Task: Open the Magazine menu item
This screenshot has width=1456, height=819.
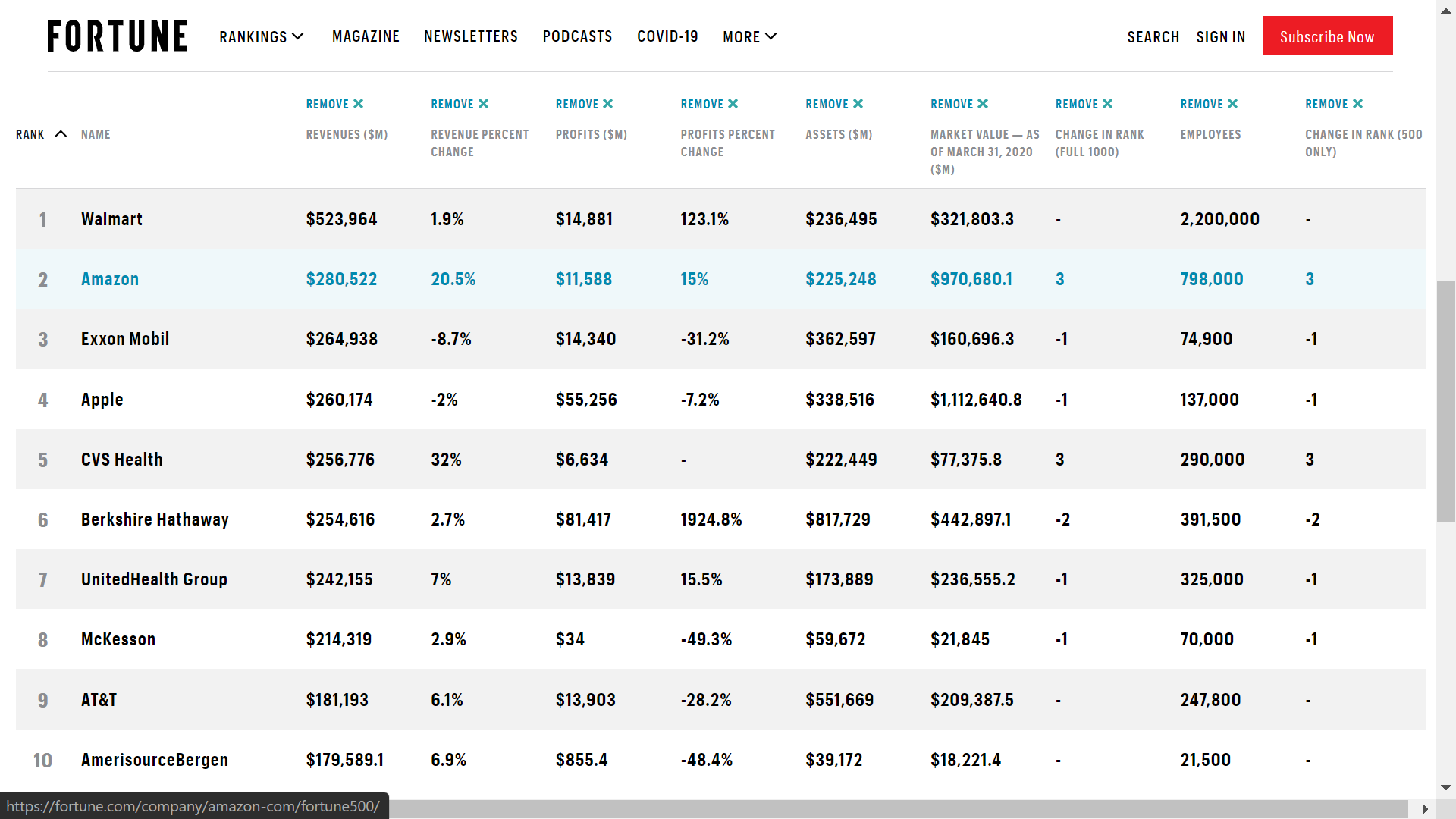Action: pyautogui.click(x=366, y=36)
